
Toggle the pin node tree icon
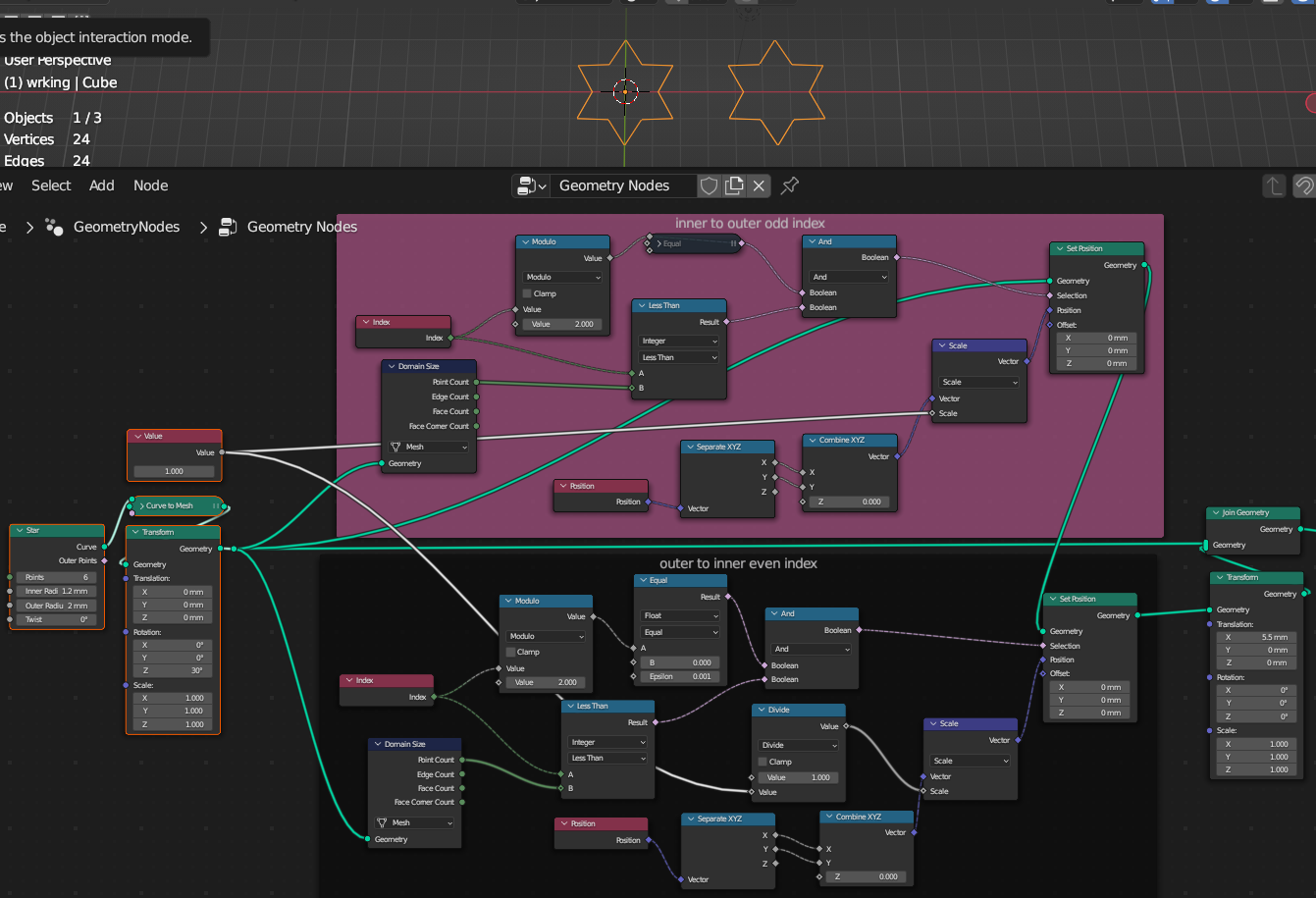(789, 185)
